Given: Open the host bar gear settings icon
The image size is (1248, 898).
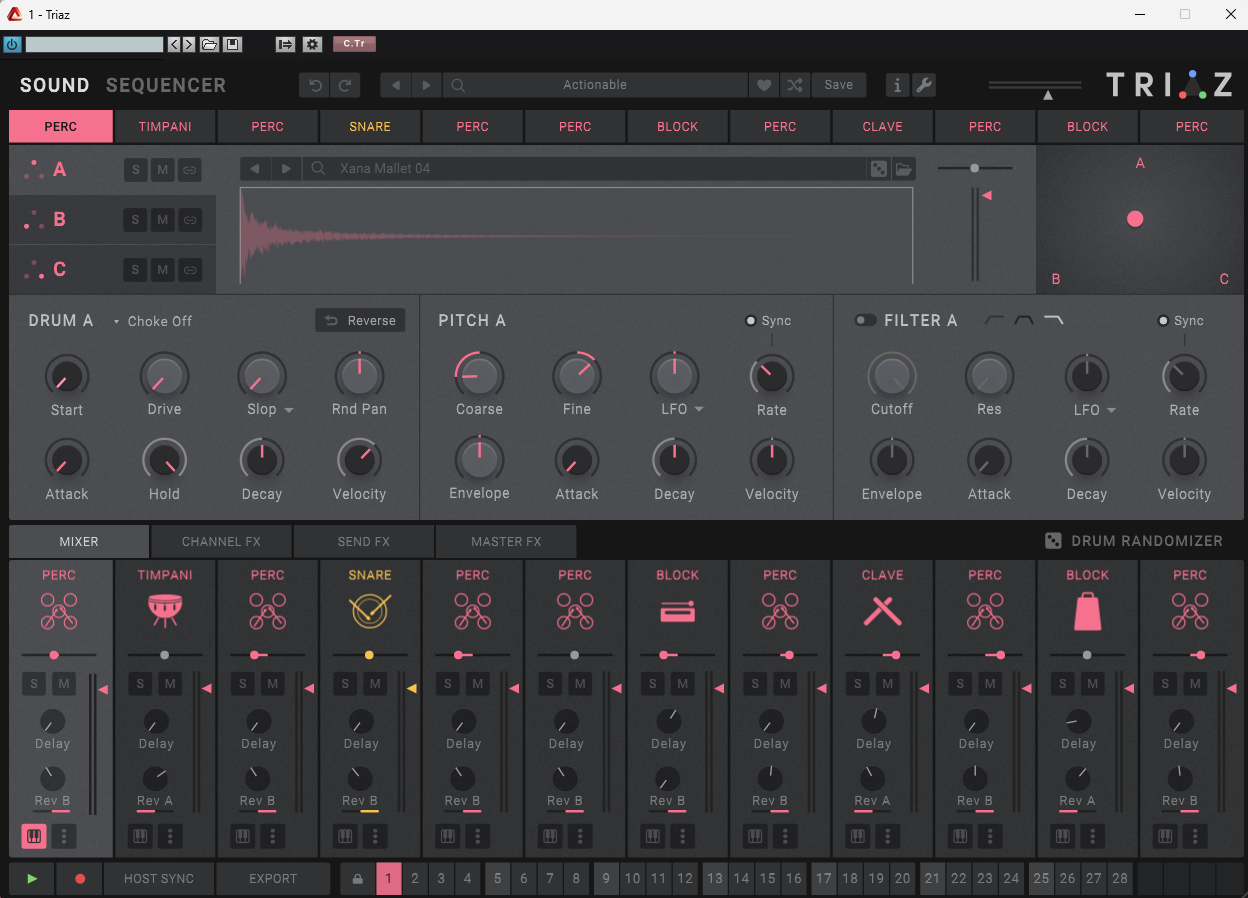Looking at the screenshot, I should click(x=312, y=44).
